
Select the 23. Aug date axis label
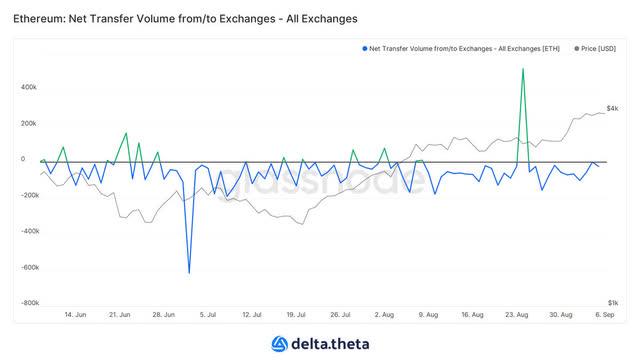point(517,315)
